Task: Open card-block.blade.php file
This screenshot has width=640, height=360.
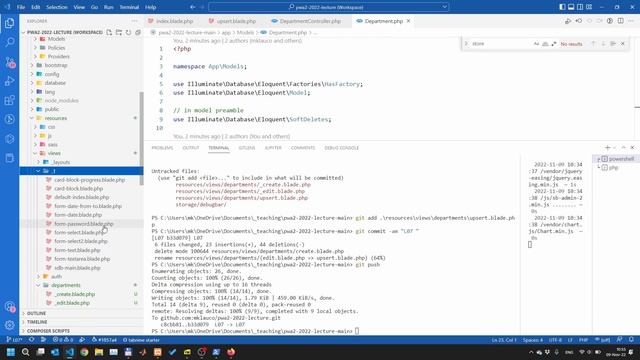Action: click(x=78, y=189)
